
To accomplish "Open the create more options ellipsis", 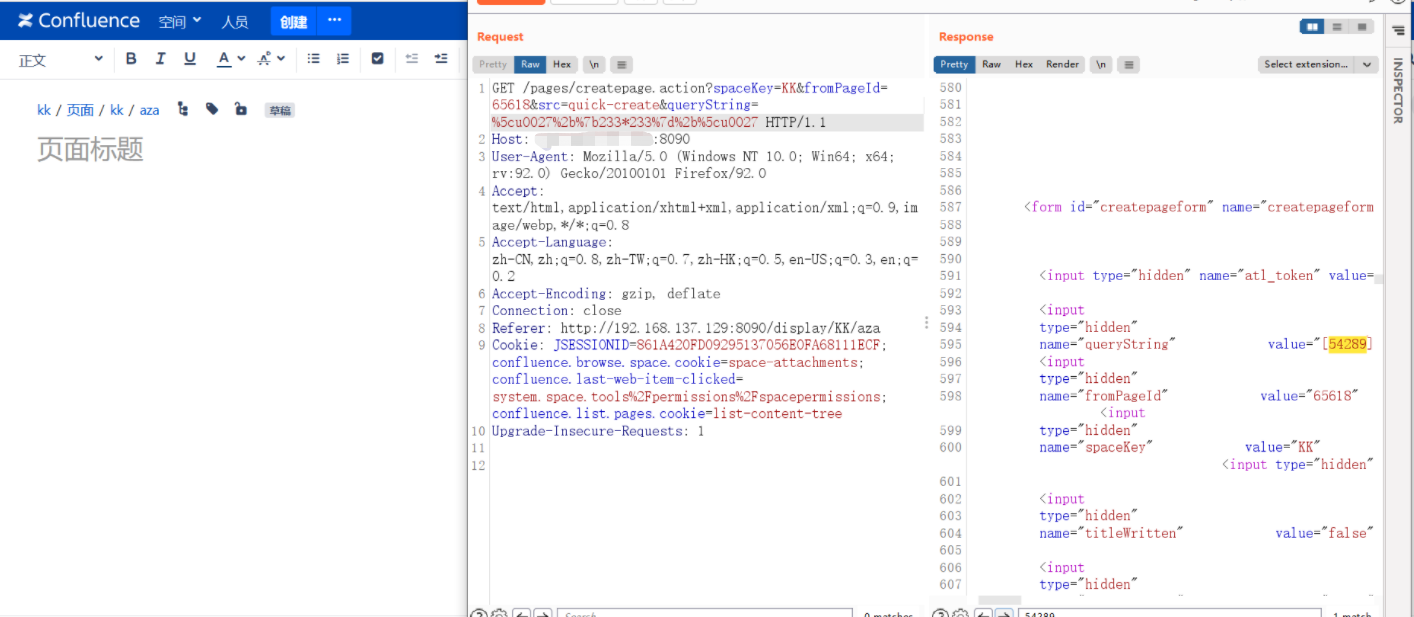I will (335, 21).
